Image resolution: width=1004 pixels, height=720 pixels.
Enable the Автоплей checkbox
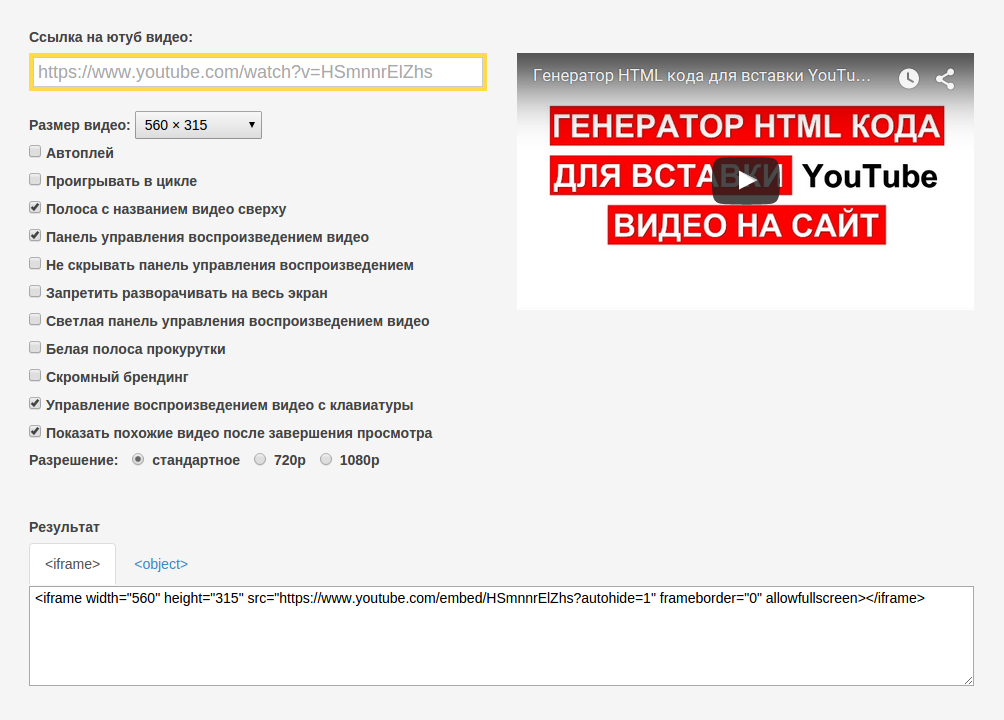[x=35, y=151]
